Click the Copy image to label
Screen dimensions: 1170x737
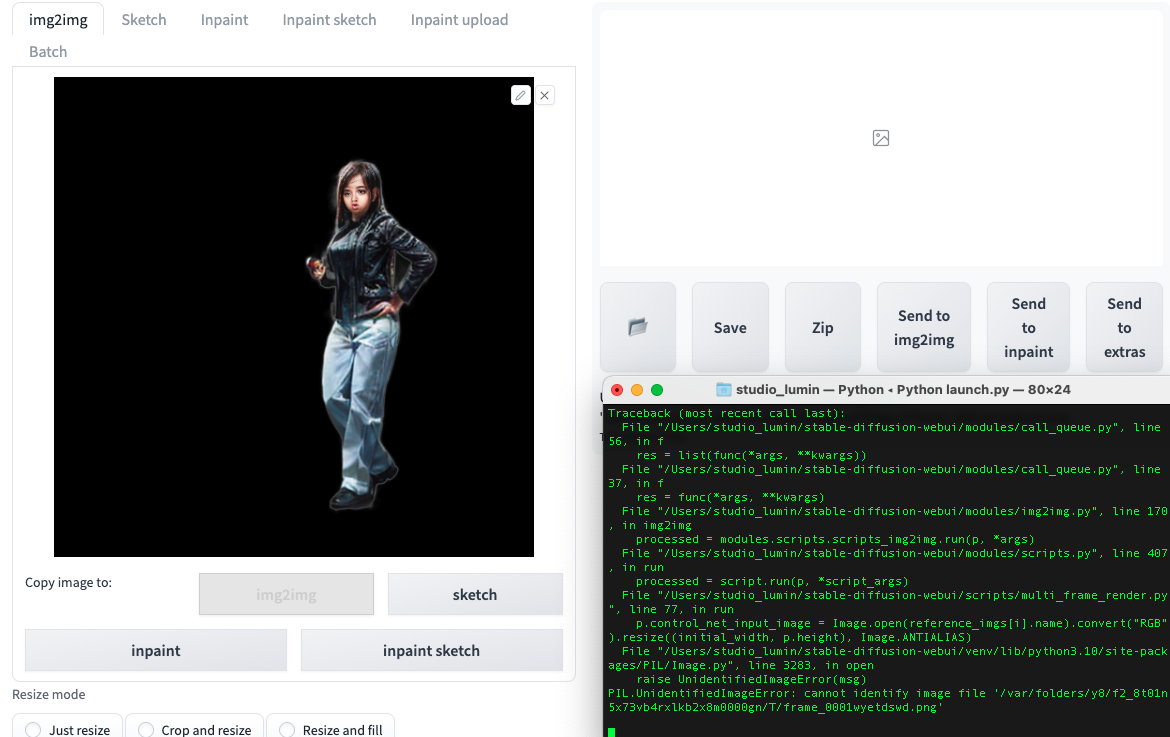(69, 582)
